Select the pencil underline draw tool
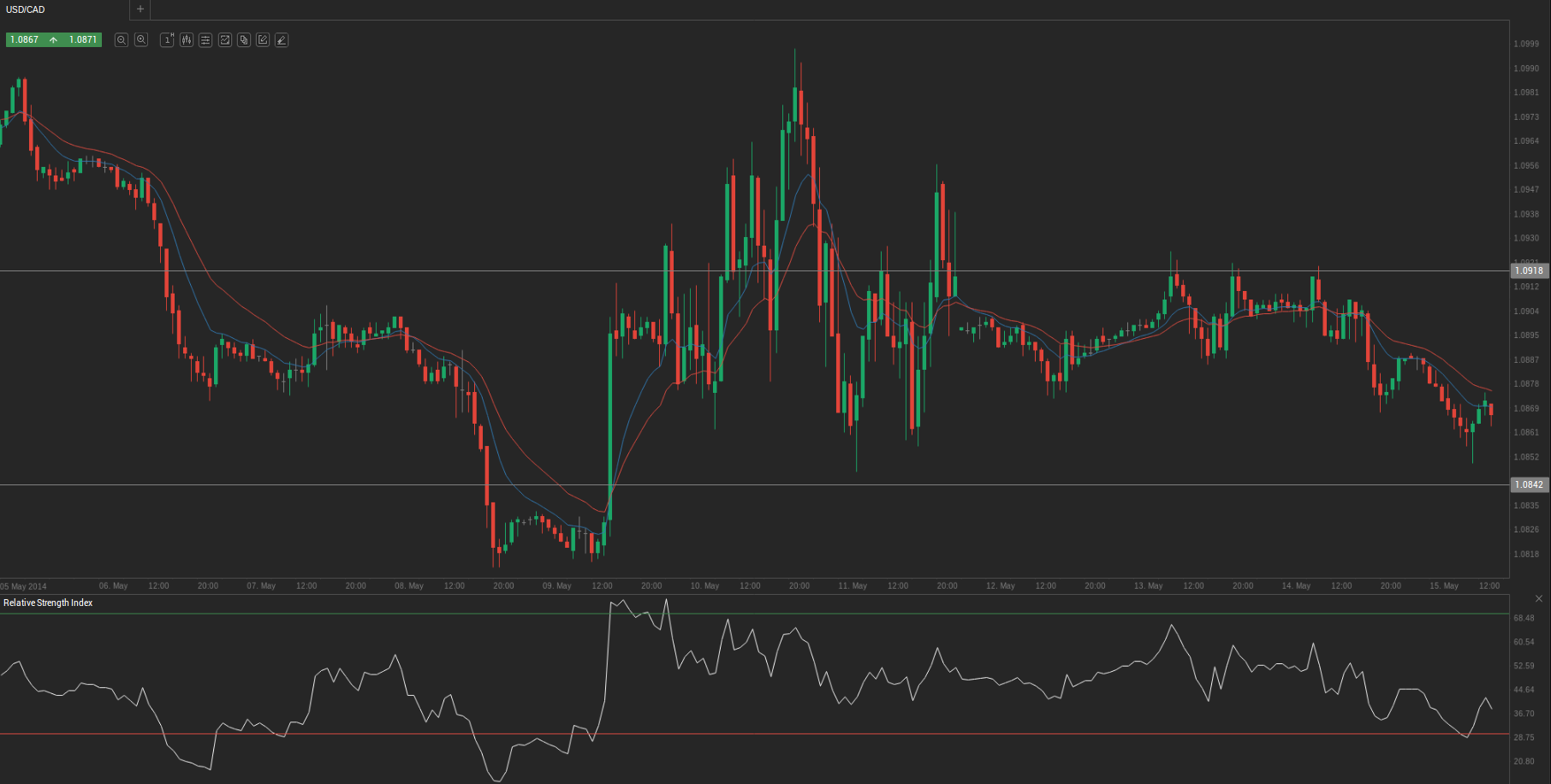This screenshot has height=784, width=1551. pyautogui.click(x=282, y=40)
